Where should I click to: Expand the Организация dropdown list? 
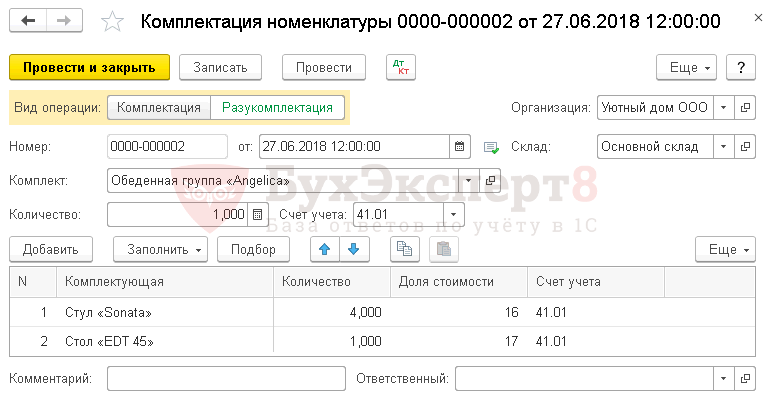tap(723, 107)
